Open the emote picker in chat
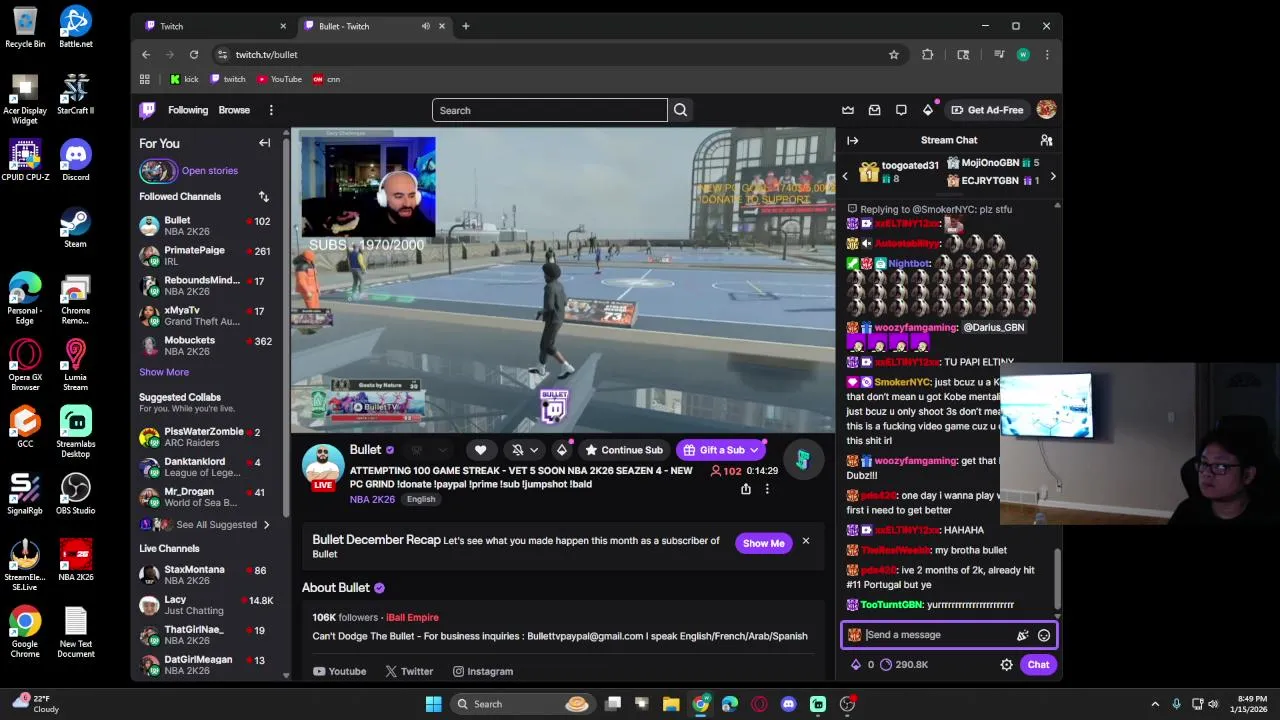 point(1044,635)
